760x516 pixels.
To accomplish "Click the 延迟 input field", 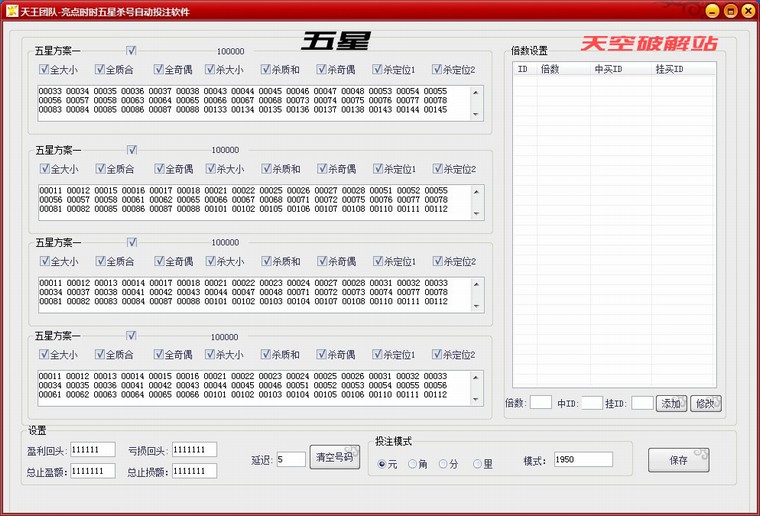I will tap(291, 459).
